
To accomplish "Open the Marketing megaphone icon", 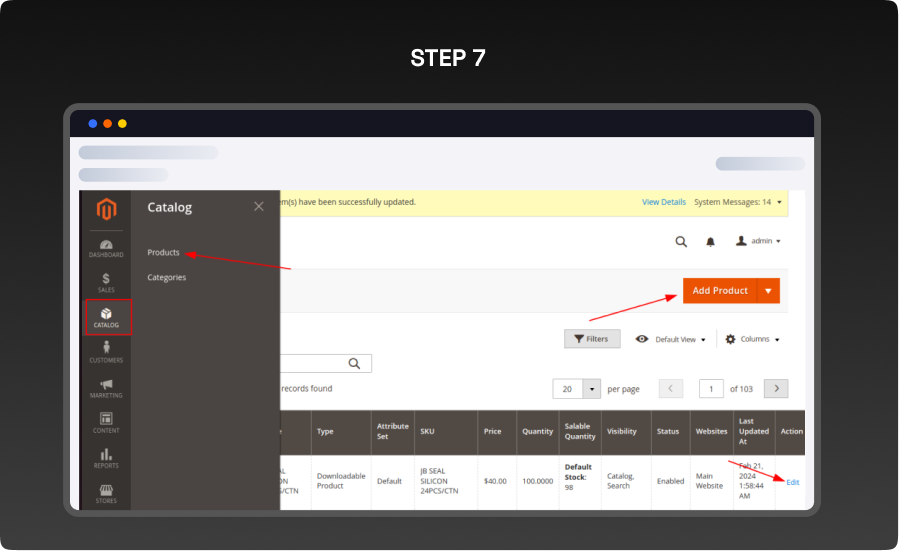I will (106, 388).
